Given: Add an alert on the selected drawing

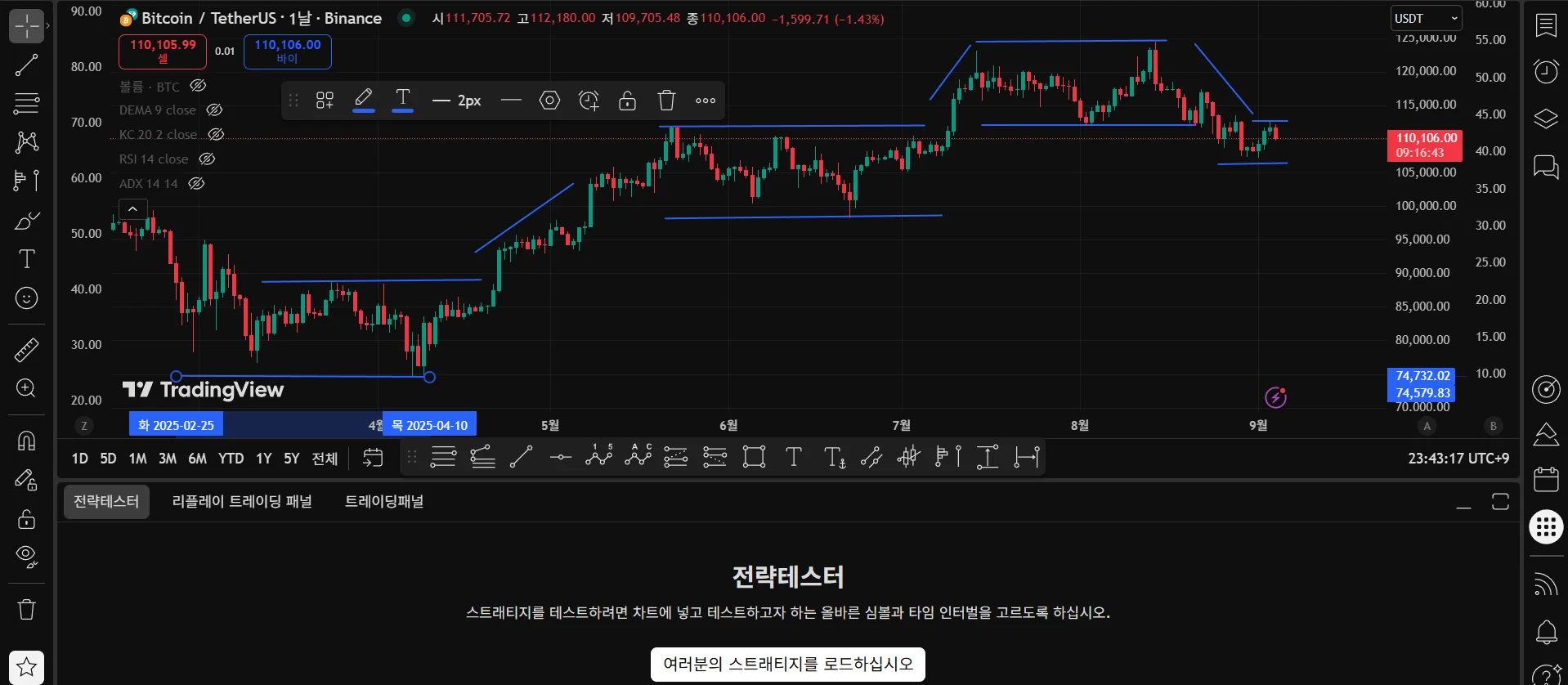Looking at the screenshot, I should [589, 101].
